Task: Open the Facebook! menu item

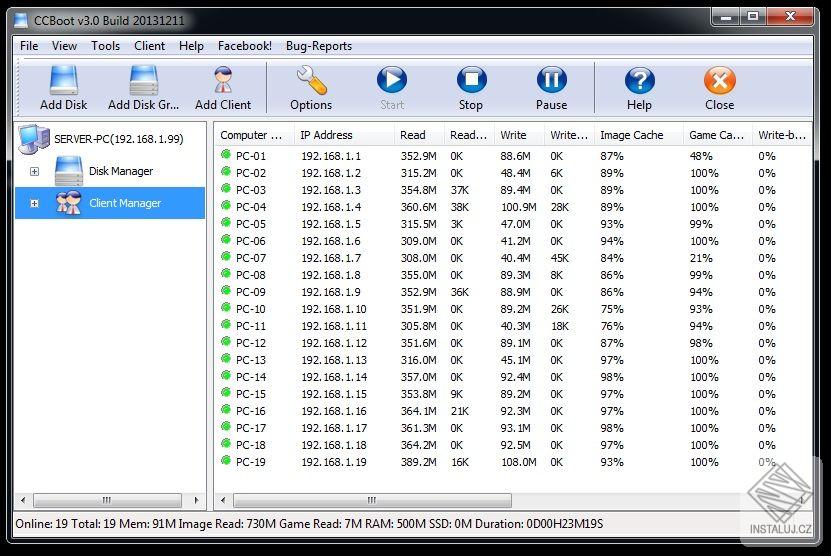Action: point(245,46)
